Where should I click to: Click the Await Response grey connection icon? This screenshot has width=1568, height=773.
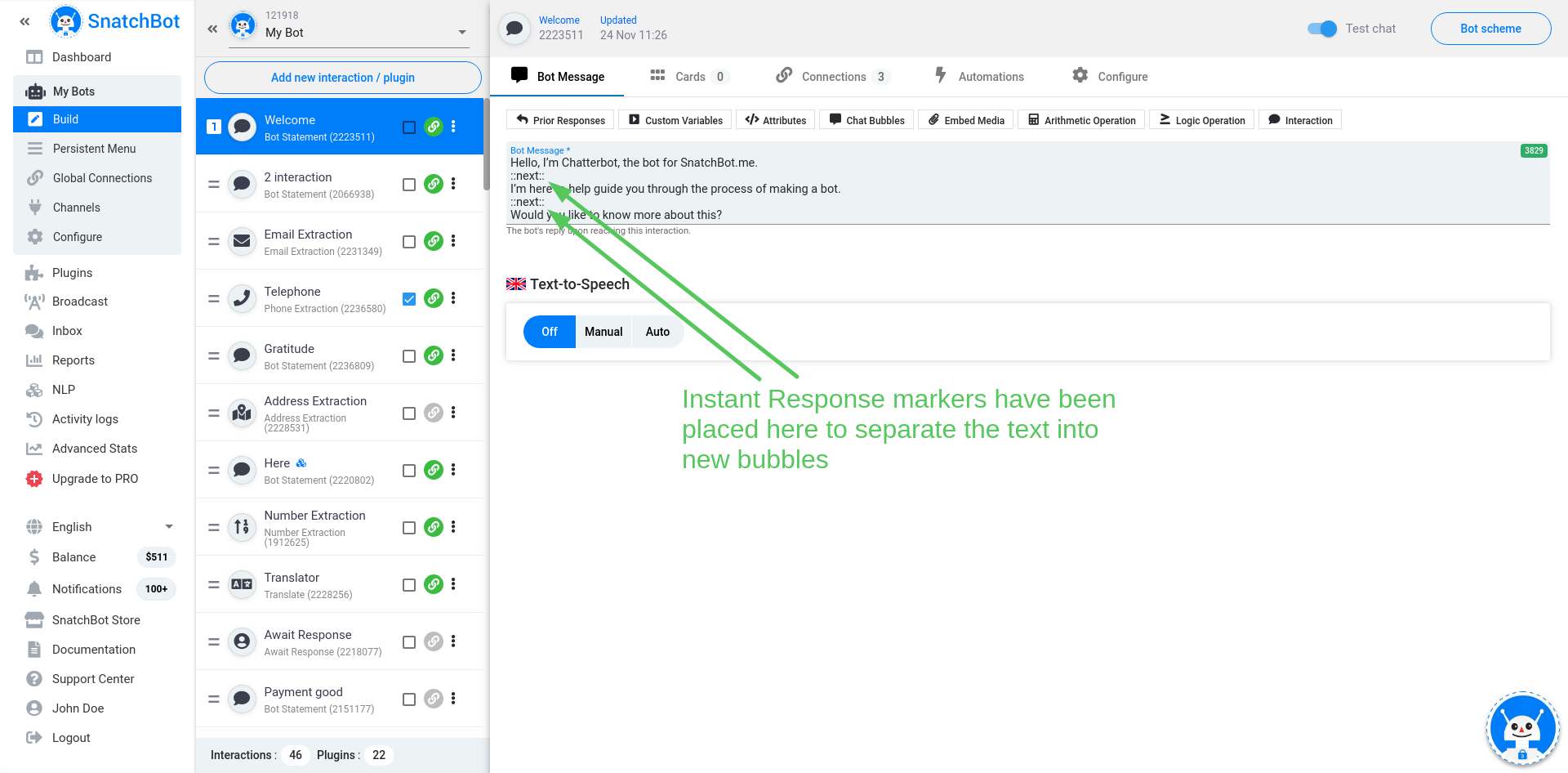point(434,641)
